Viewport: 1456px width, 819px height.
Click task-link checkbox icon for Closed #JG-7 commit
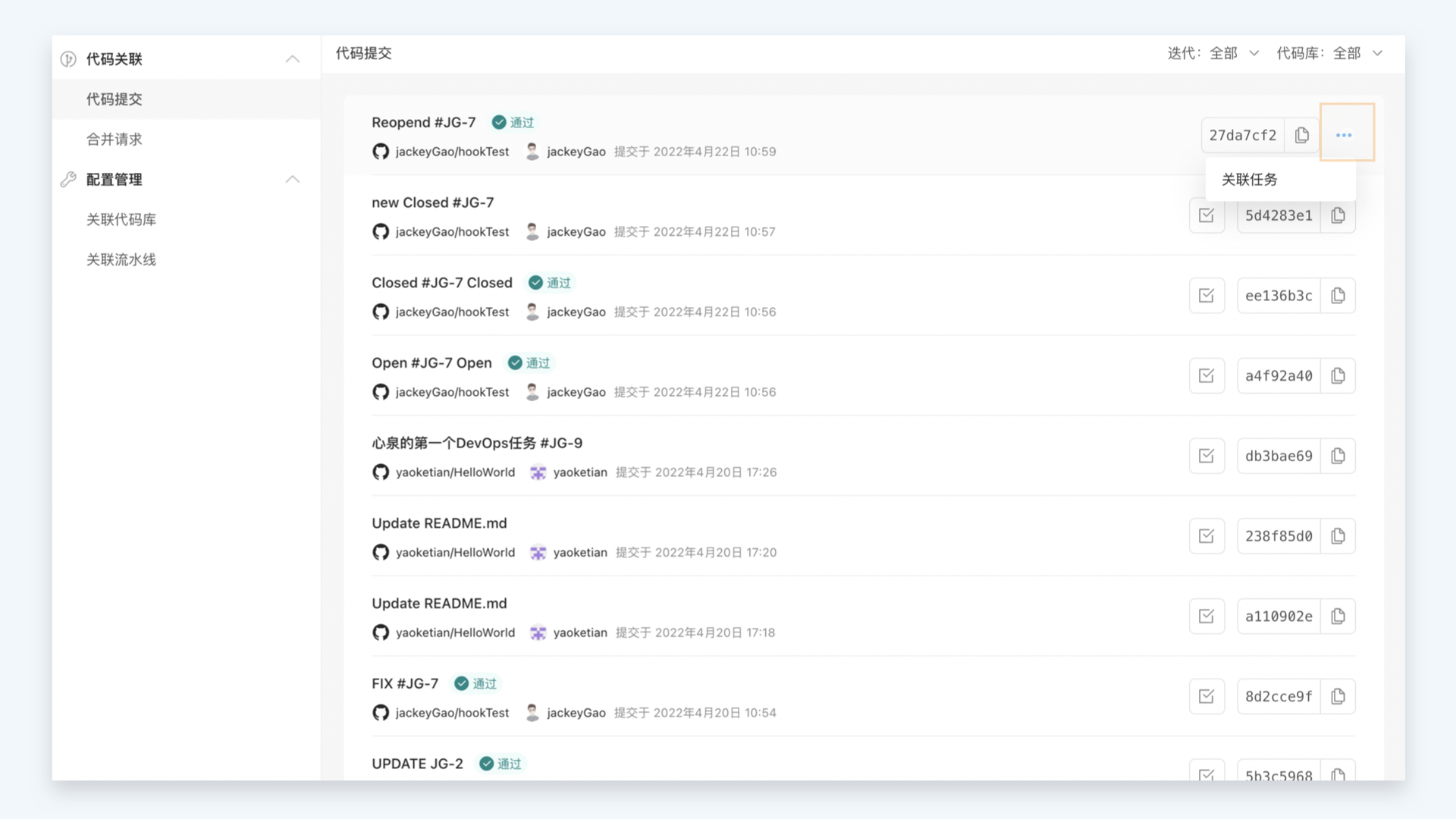point(1207,296)
